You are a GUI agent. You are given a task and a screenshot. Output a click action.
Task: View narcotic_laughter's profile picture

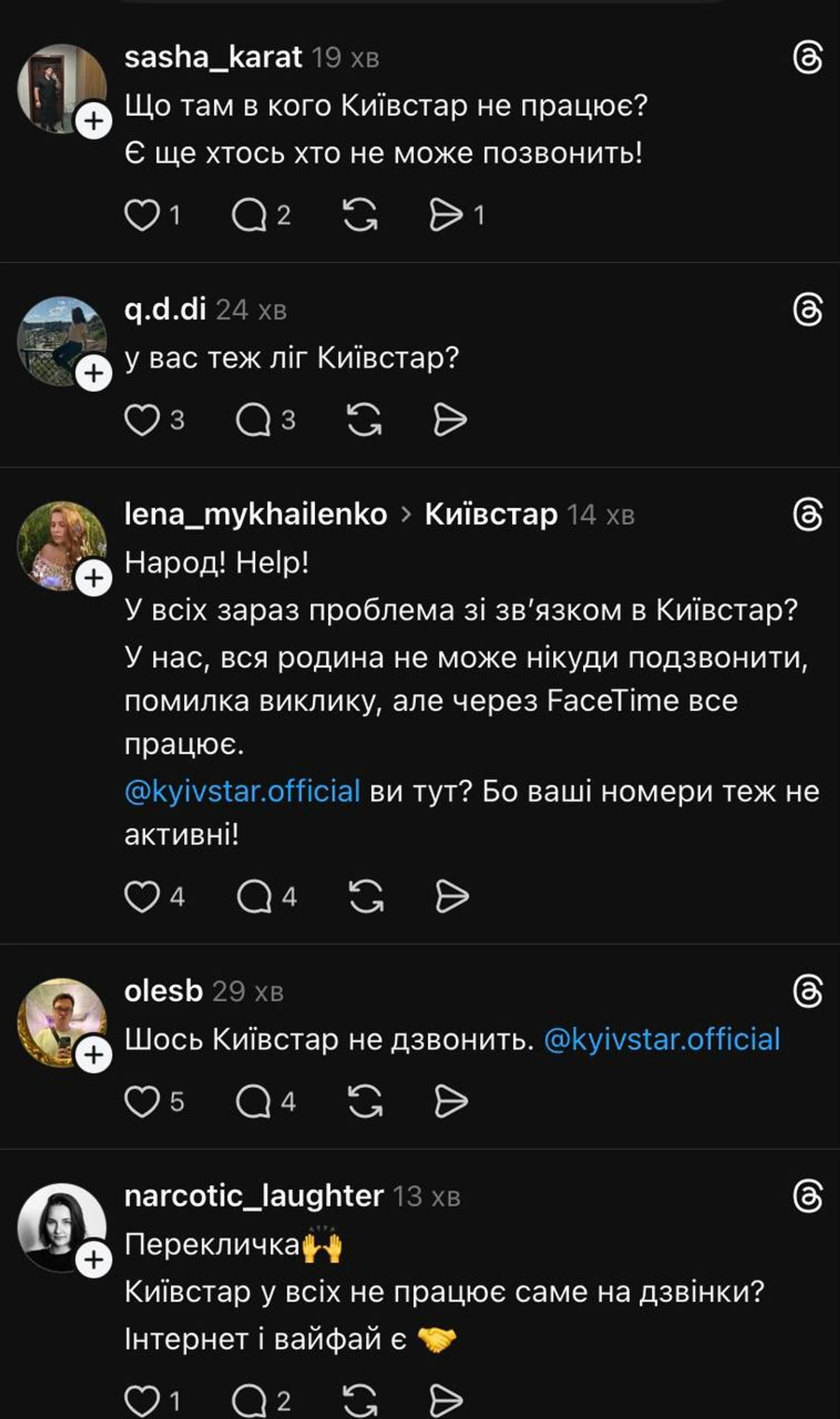61,1226
